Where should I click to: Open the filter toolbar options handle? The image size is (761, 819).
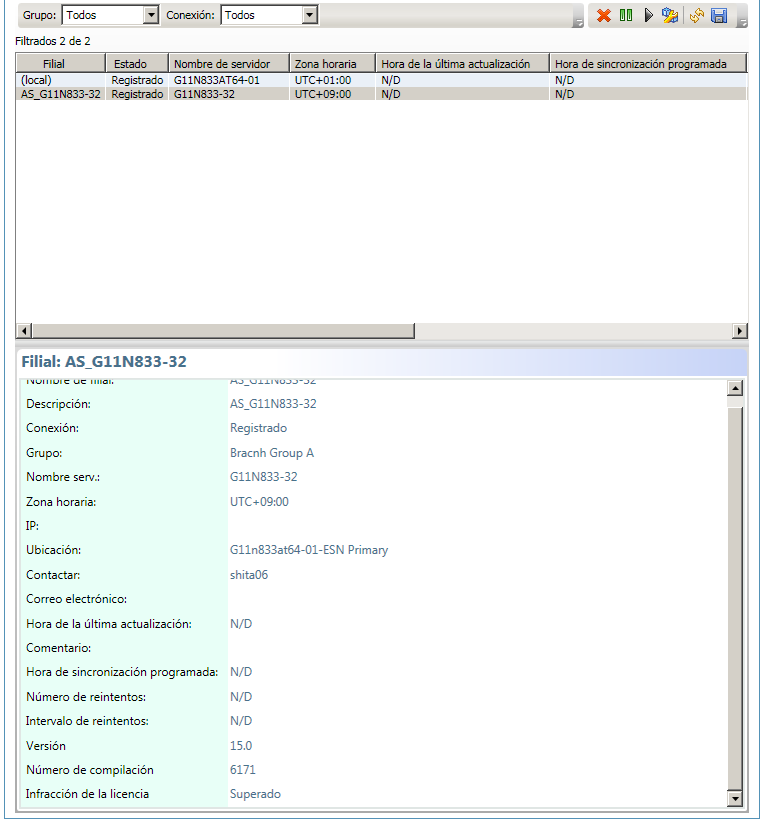coord(578,22)
